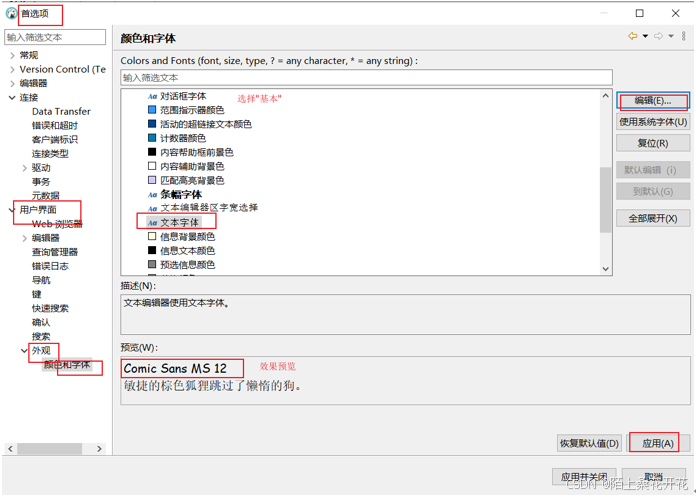The height and width of the screenshot is (498, 696).
Task: Click the 编辑(E)... button
Action: pos(652,101)
